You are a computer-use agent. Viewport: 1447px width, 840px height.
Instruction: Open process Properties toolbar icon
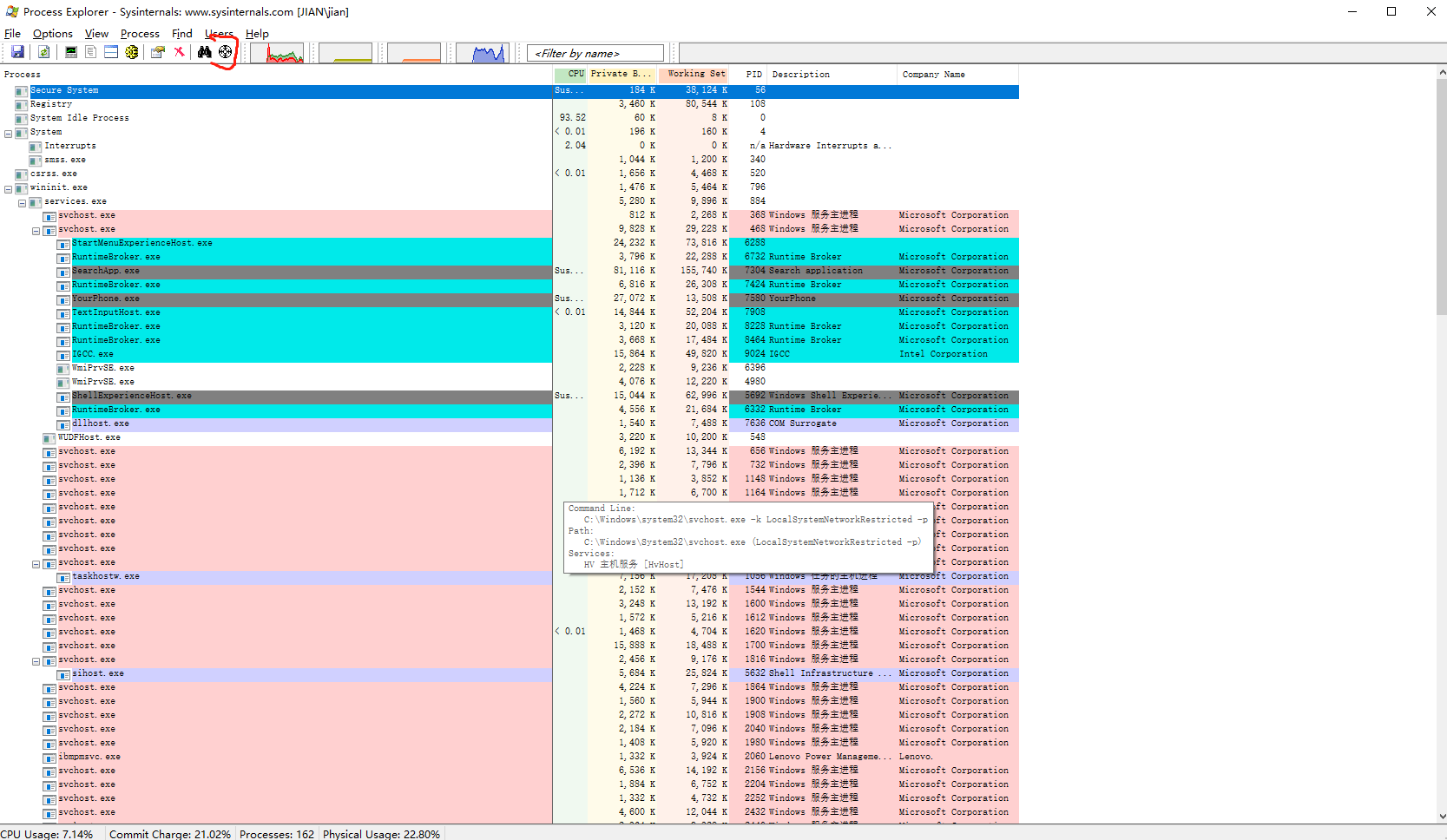pos(157,52)
